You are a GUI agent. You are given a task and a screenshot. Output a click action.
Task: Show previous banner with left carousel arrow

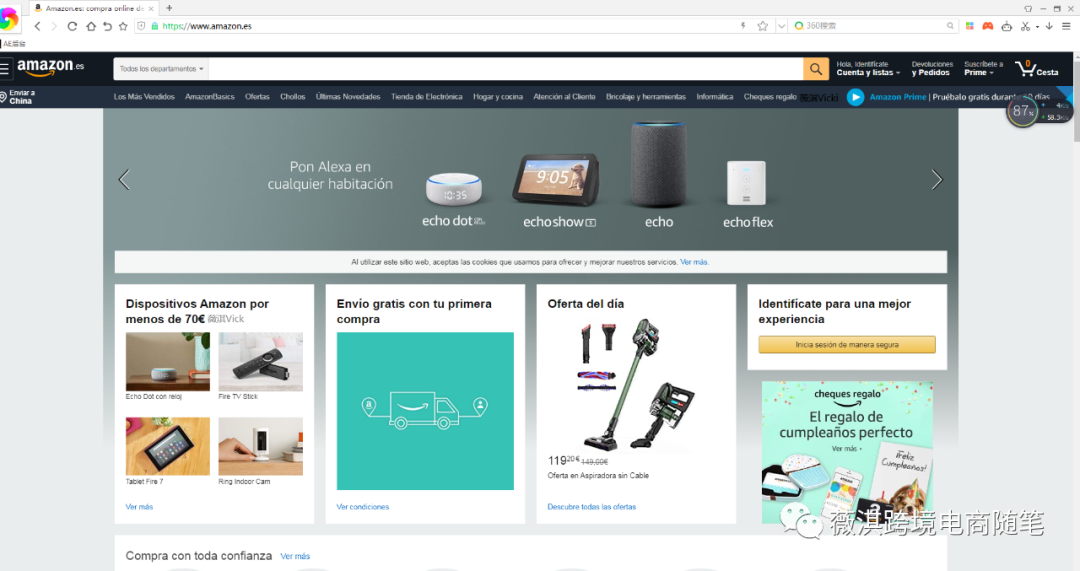pyautogui.click(x=124, y=180)
